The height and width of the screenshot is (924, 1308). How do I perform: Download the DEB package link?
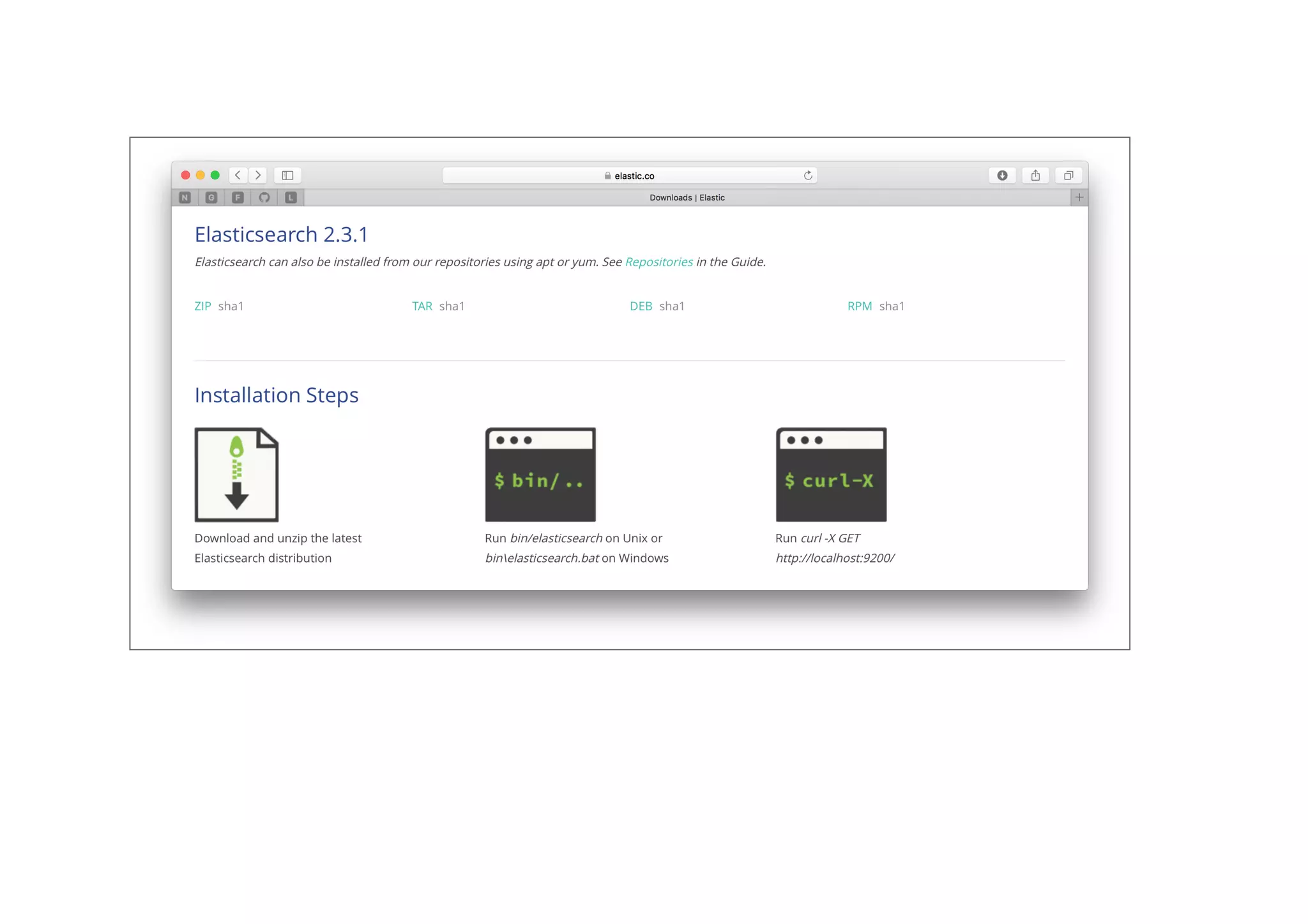[x=641, y=306]
